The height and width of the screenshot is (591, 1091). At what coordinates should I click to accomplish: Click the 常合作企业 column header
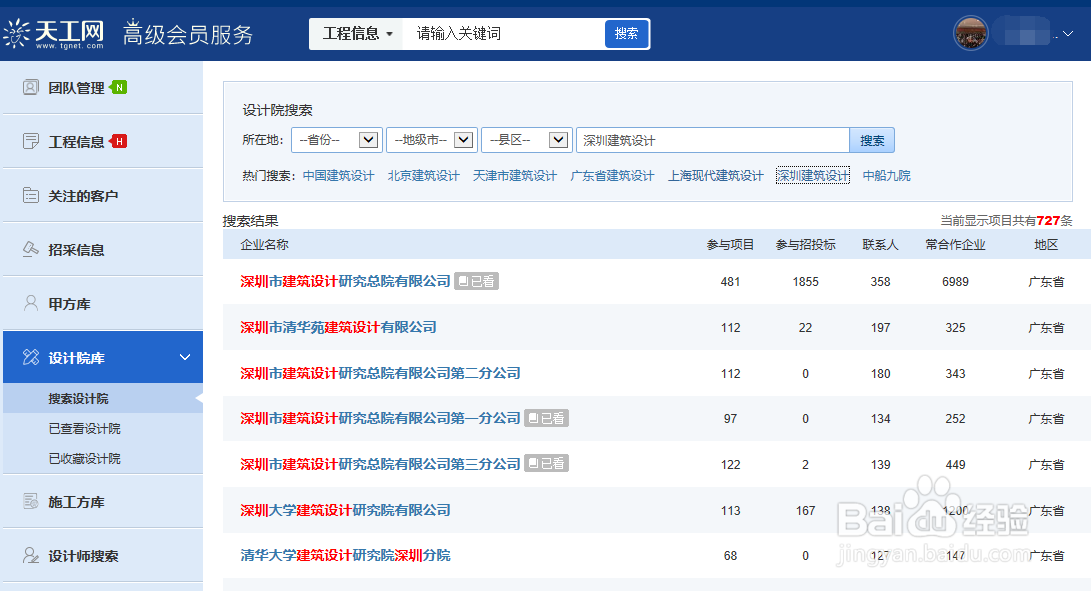tap(955, 244)
